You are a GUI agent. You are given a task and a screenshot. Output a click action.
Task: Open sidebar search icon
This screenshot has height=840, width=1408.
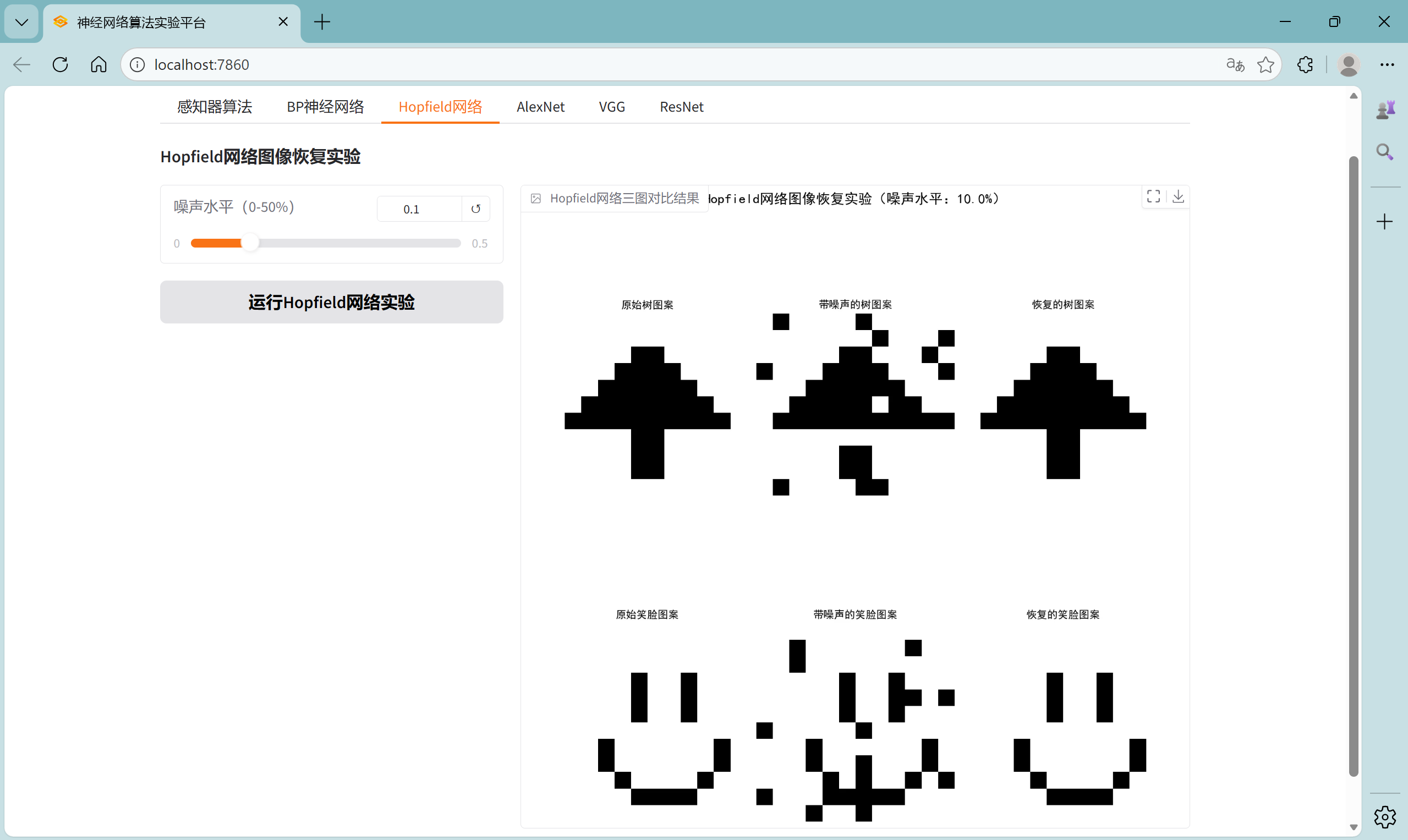click(x=1384, y=152)
